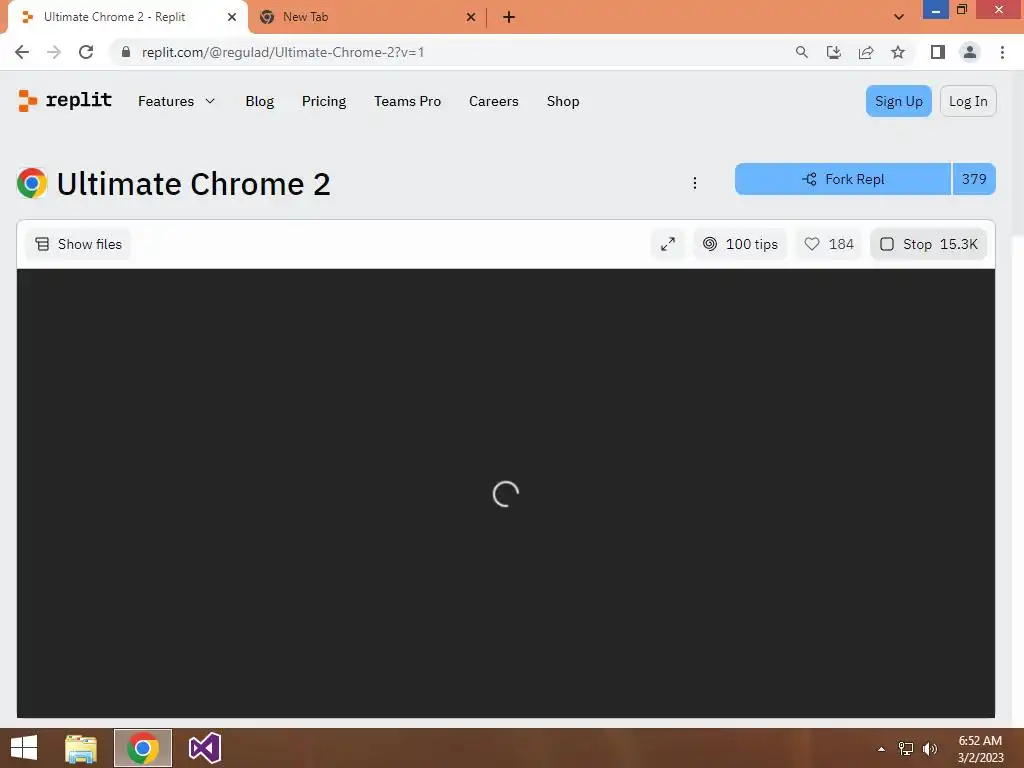The height and width of the screenshot is (768, 1024).
Task: Open File Explorer from the taskbar
Action: point(81,748)
